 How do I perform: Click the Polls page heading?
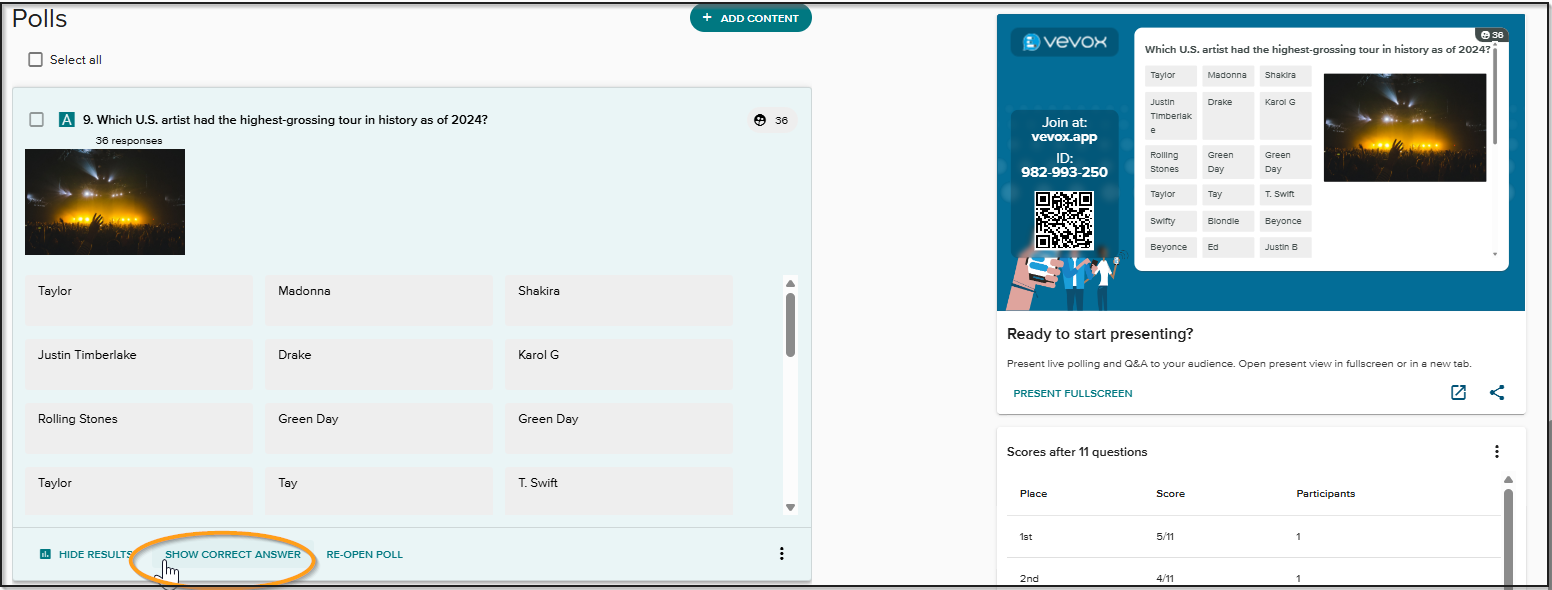(x=40, y=19)
